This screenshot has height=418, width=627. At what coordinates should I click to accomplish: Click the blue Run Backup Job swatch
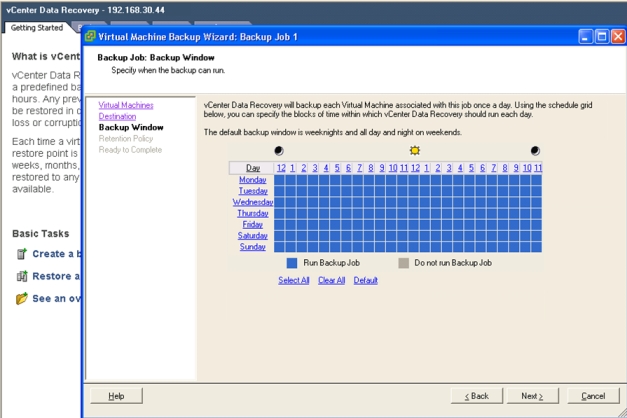coord(292,262)
